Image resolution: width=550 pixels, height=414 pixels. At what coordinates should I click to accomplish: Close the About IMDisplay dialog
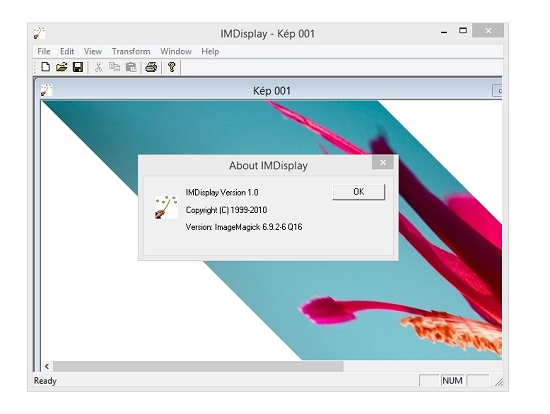pos(383,162)
